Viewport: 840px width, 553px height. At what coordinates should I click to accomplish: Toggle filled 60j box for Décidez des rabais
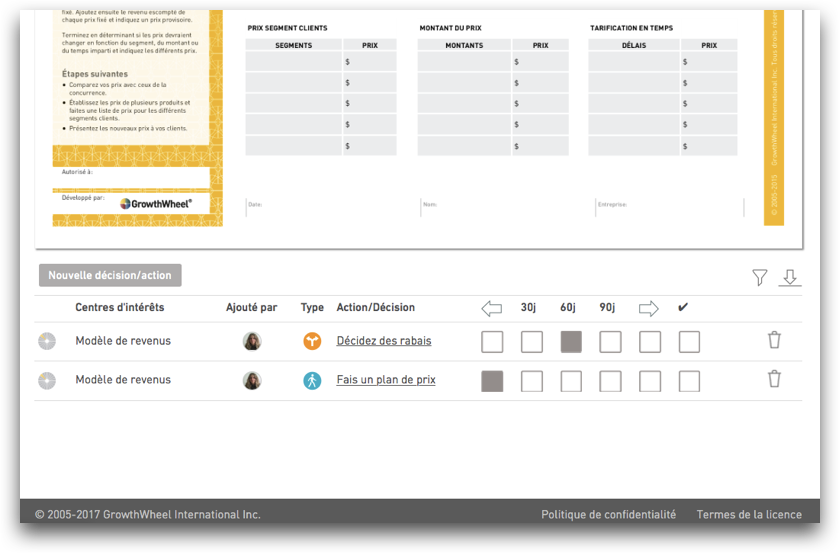coord(571,342)
